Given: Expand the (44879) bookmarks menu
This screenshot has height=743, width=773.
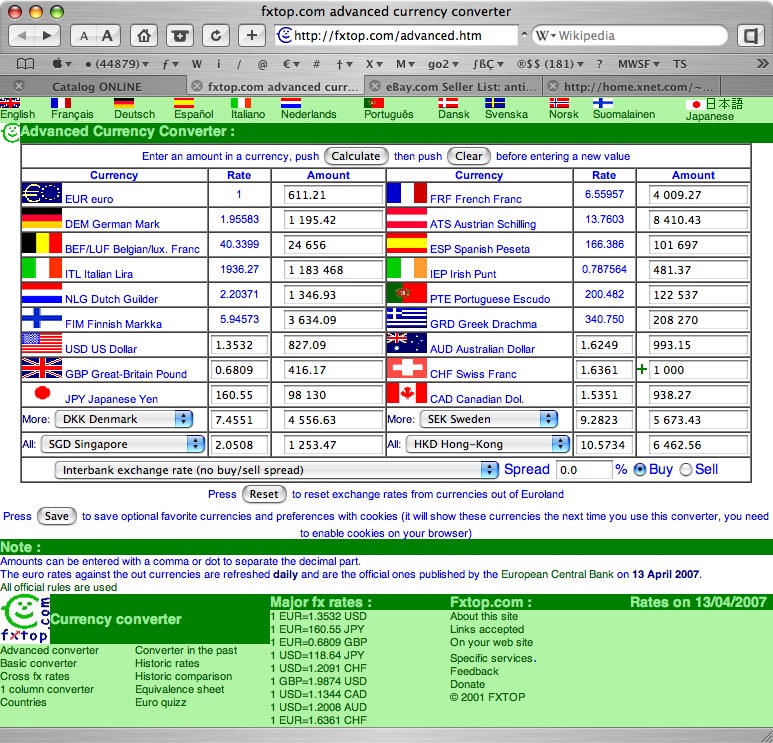Looking at the screenshot, I should pos(117,64).
